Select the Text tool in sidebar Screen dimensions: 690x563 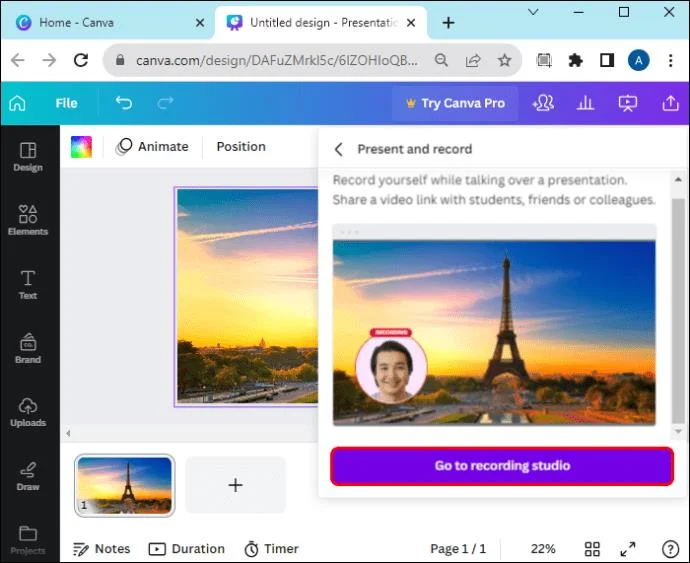28,285
